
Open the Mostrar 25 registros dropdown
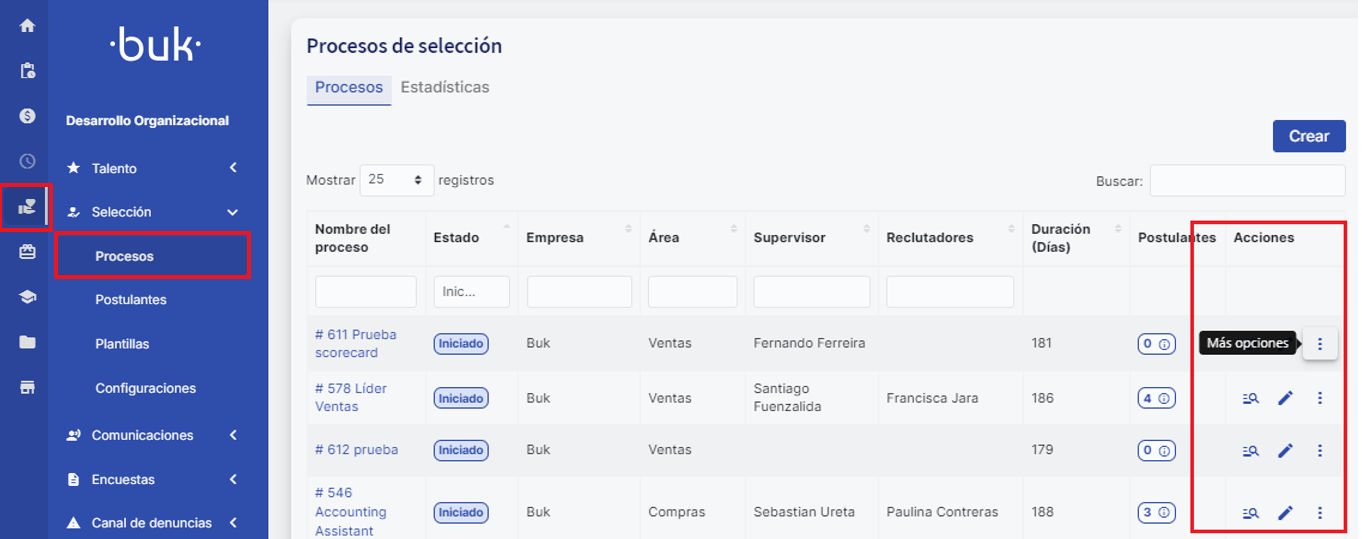pyautogui.click(x=396, y=180)
